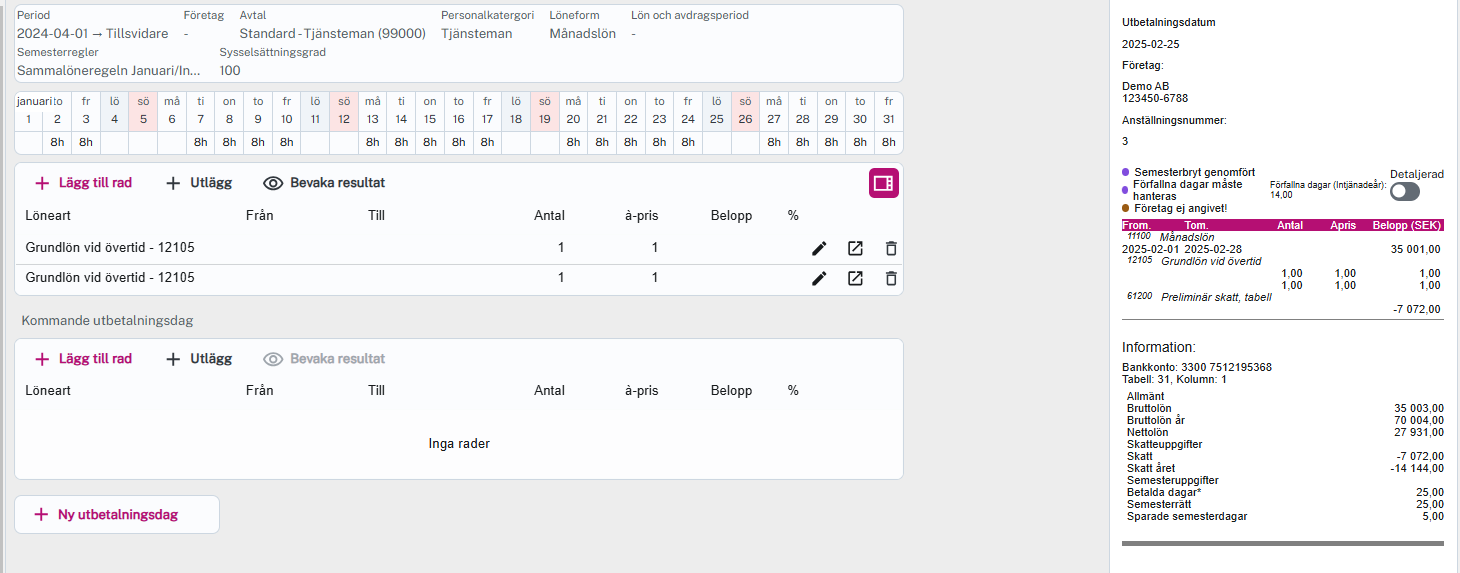
Task: Open the second Grundlön row in a new window
Action: click(x=855, y=278)
